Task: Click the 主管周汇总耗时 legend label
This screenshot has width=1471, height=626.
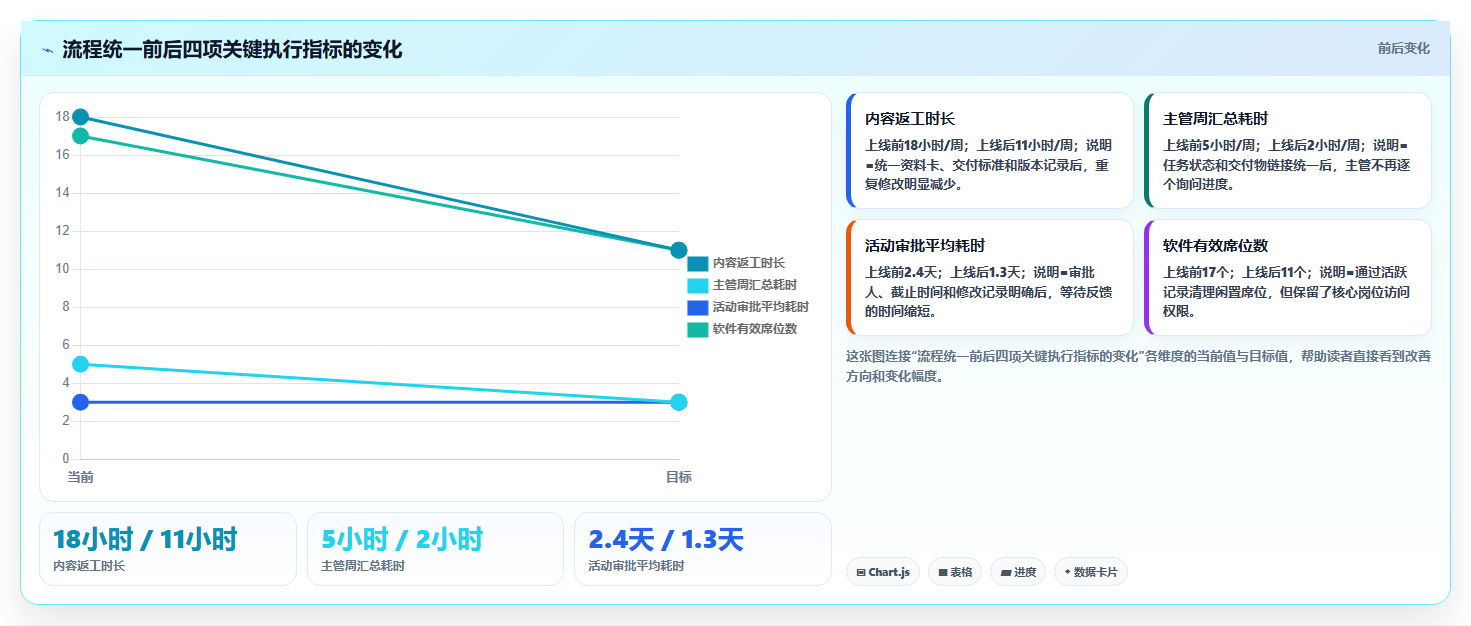Action: pos(754,285)
